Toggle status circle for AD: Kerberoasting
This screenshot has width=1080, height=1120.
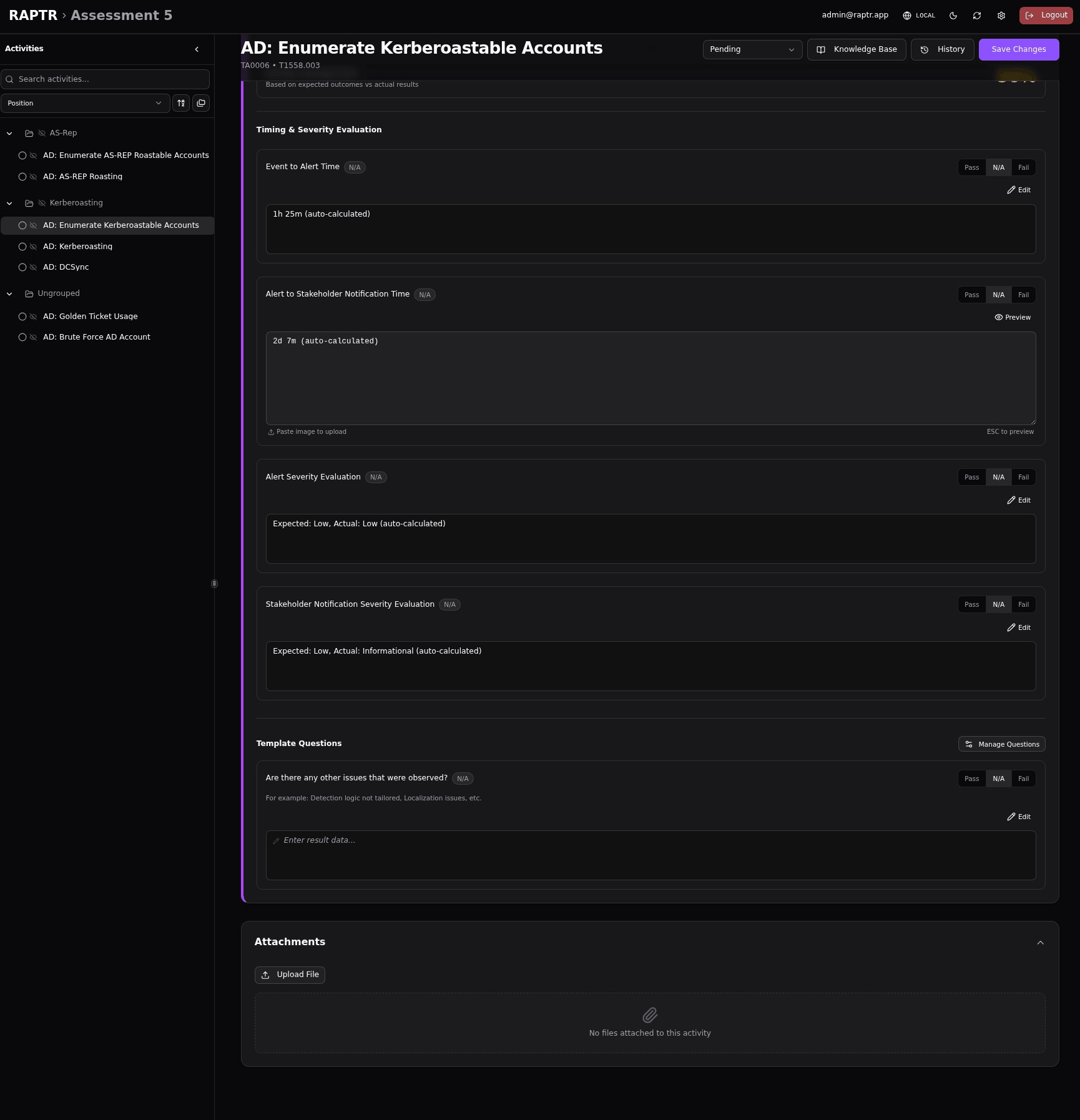tap(22, 247)
